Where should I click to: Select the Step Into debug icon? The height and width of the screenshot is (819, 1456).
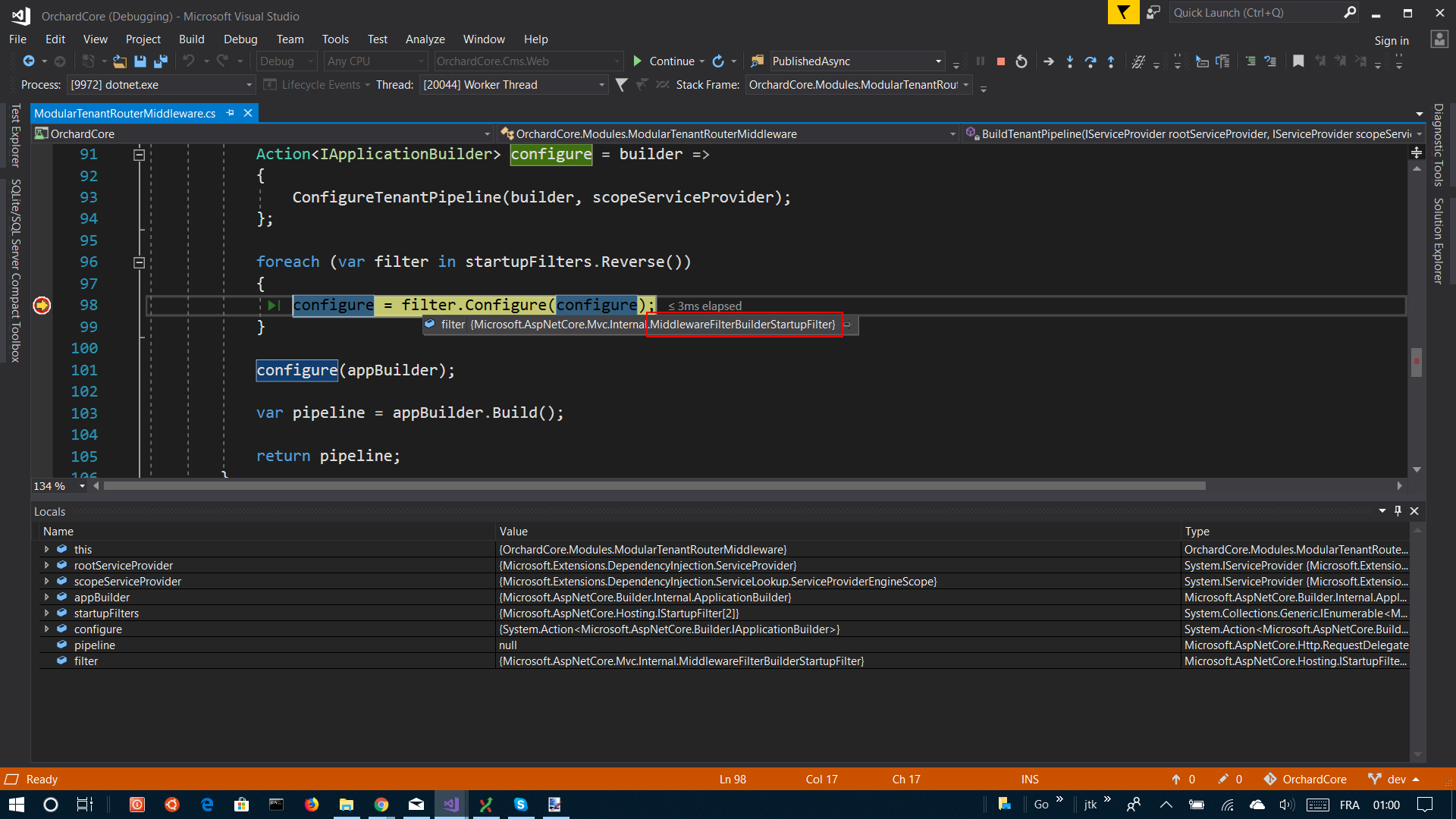(1070, 61)
